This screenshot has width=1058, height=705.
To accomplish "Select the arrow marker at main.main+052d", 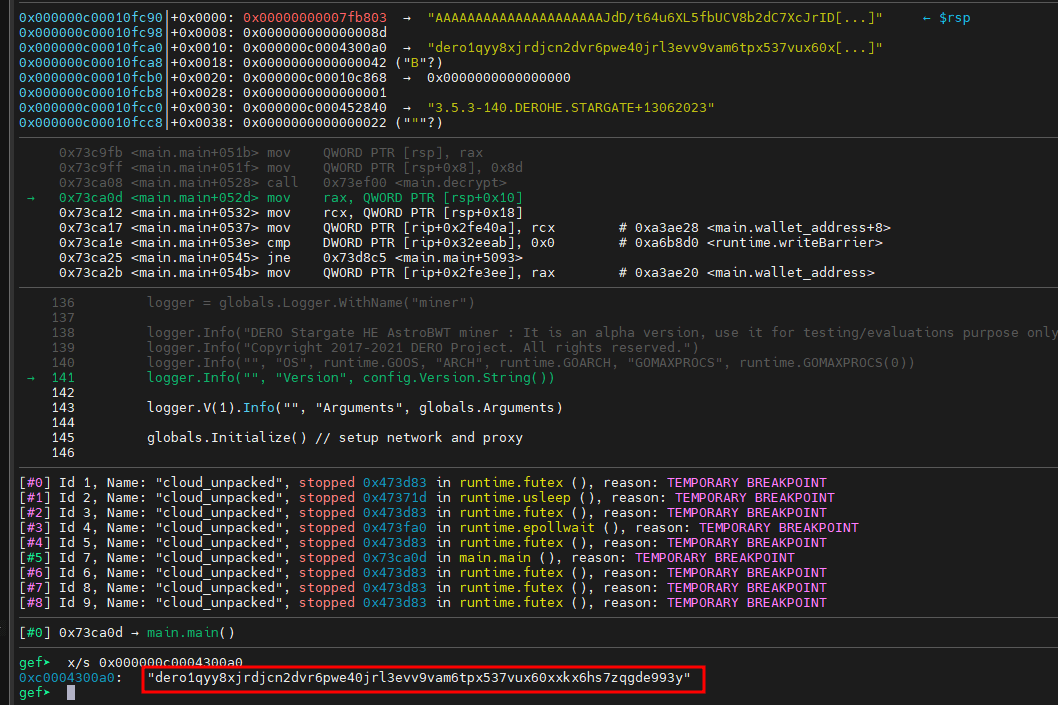I will click(x=31, y=198).
